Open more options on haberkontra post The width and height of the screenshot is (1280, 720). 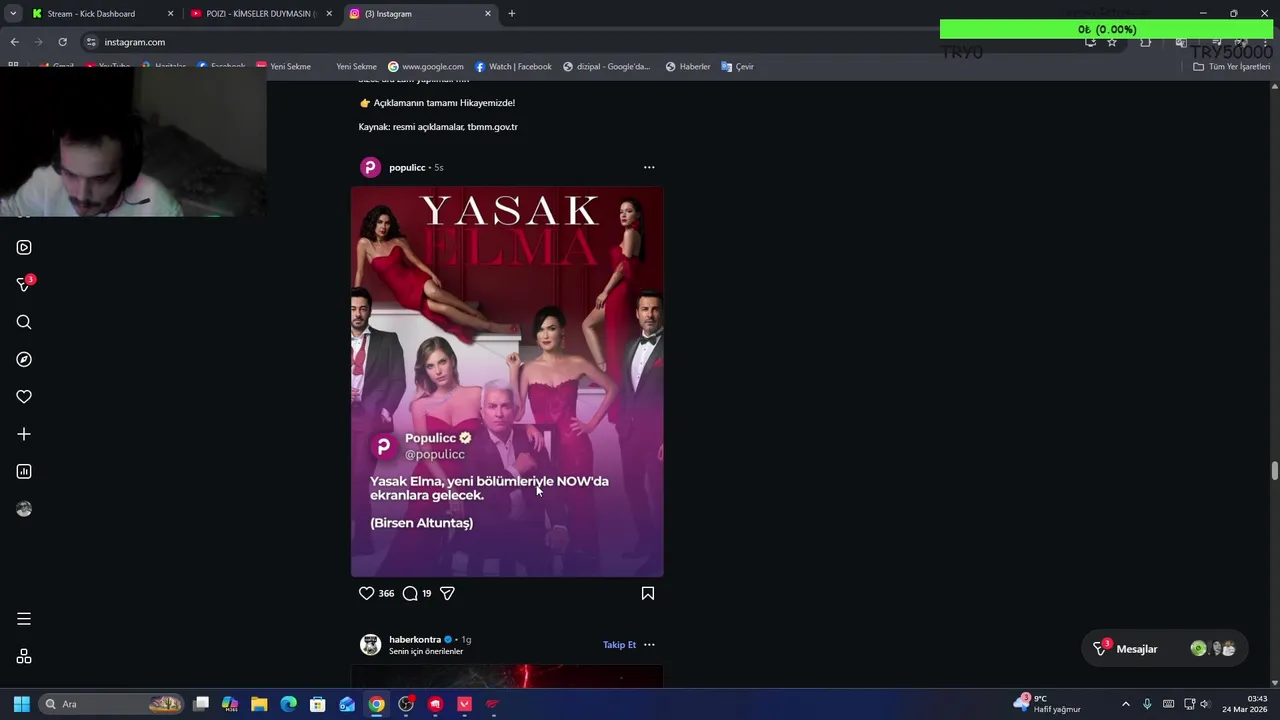click(x=649, y=645)
